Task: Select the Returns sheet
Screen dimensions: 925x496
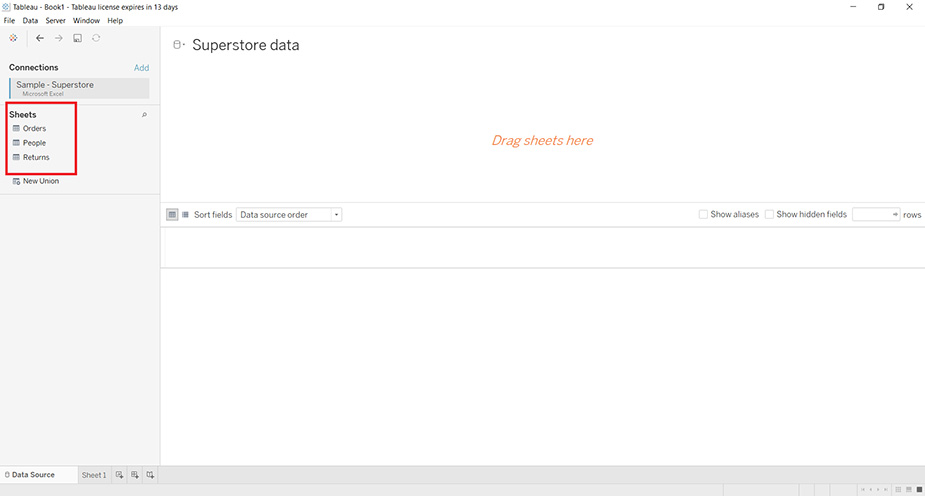Action: point(36,157)
